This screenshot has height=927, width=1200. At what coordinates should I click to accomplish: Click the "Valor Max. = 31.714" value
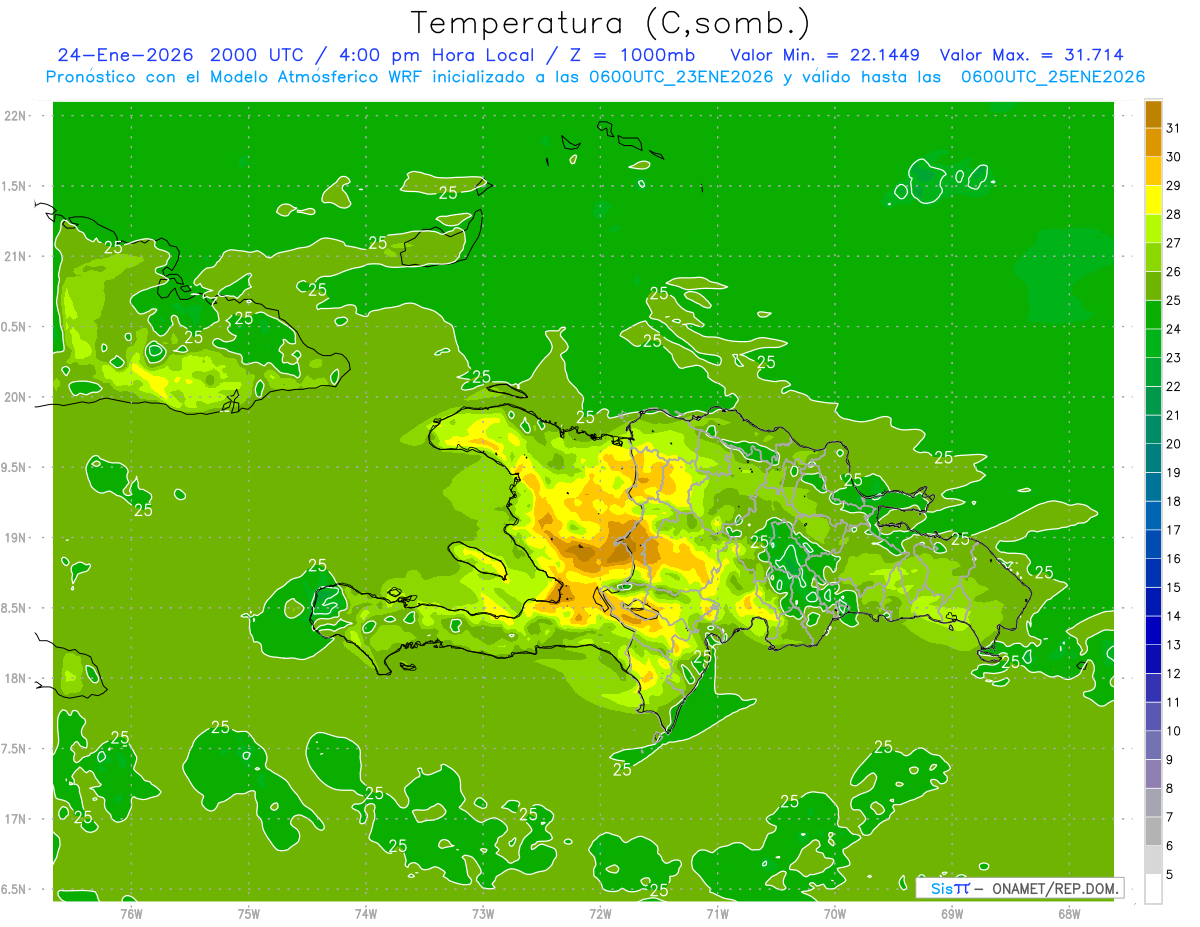tap(1032, 55)
